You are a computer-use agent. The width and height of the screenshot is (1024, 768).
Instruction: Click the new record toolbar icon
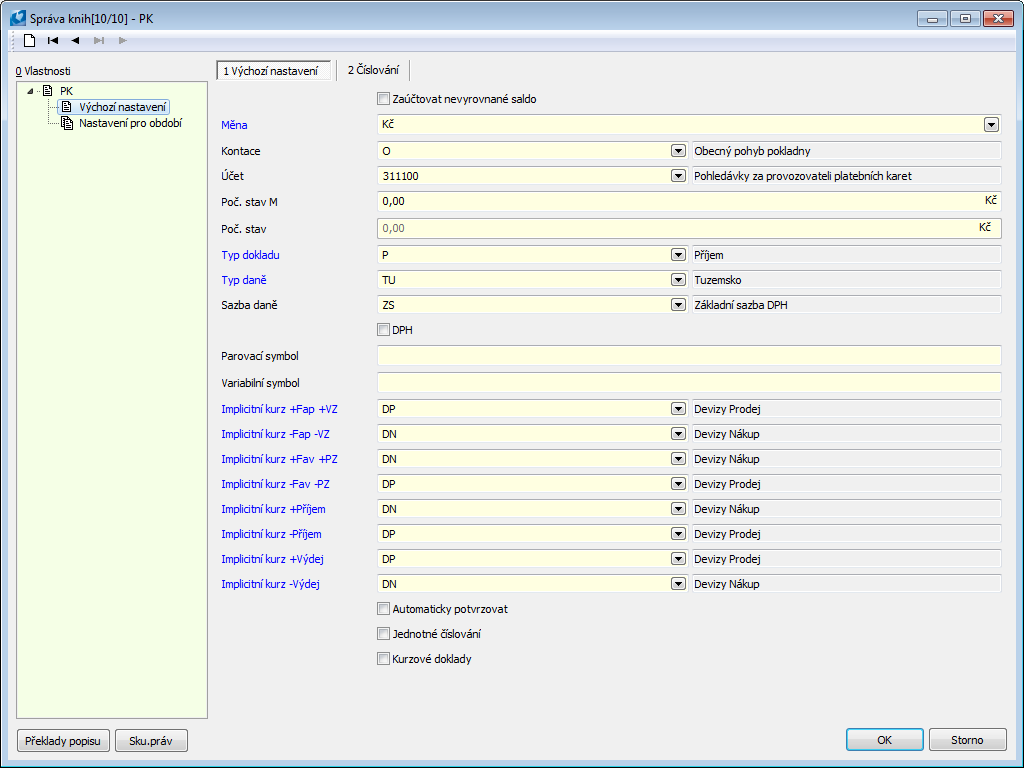[30, 40]
